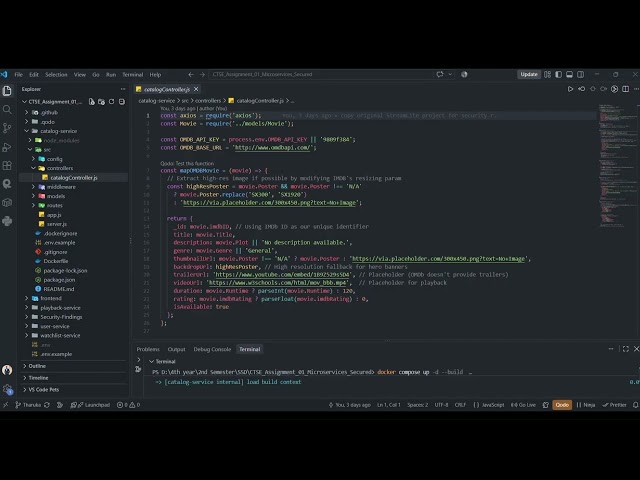Screen dimensions: 640x480
Task: Click New Folder icon in Explorer header
Action: coord(101,102)
